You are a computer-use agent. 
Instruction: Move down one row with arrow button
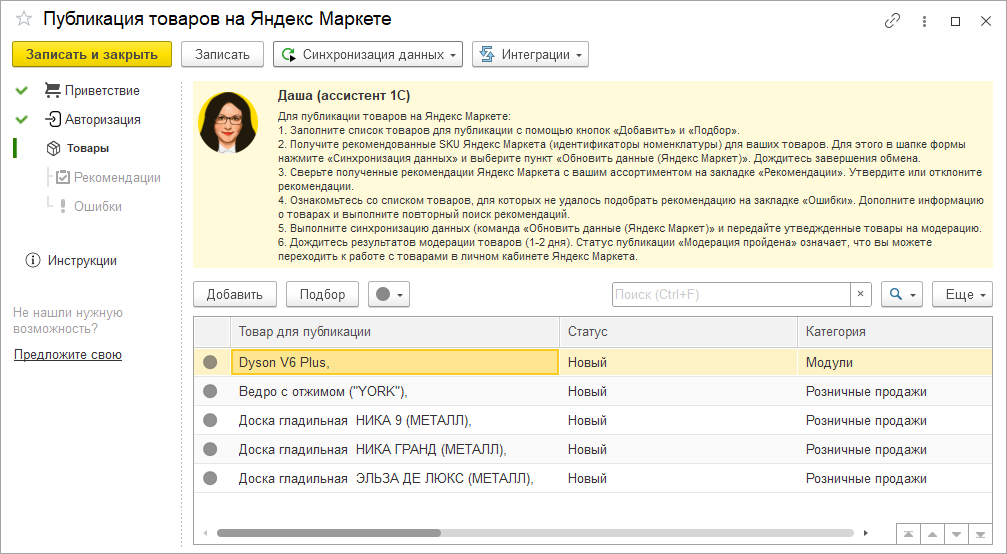[x=956, y=534]
